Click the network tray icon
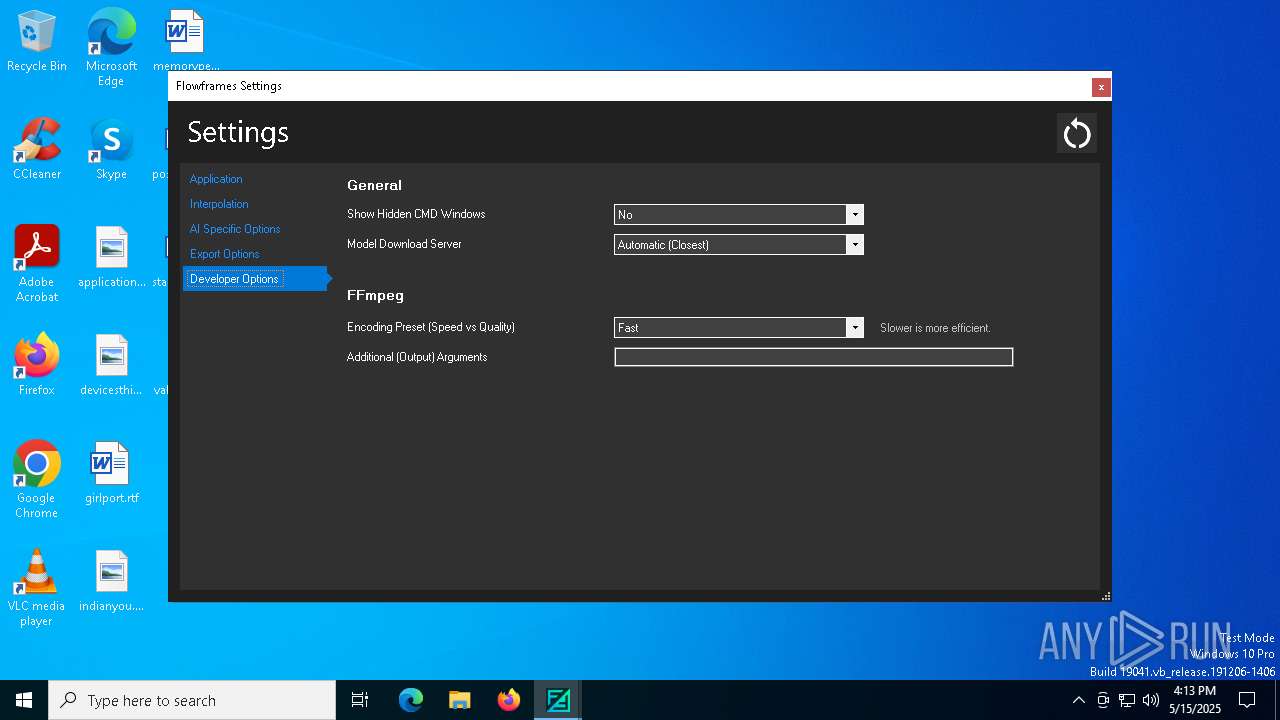This screenshot has height=720, width=1280. pos(1127,700)
